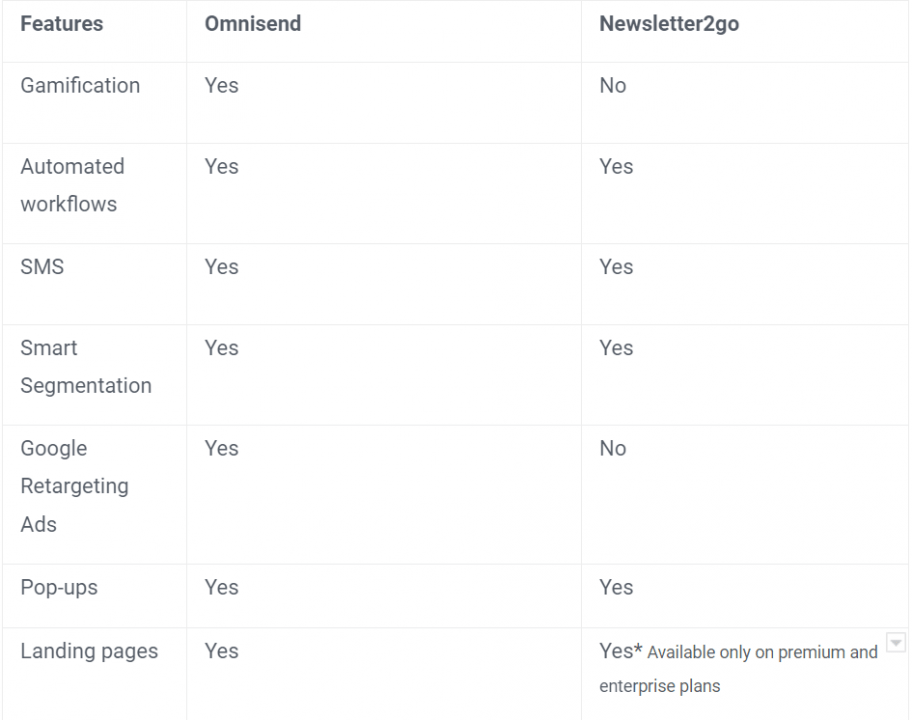Click the Google Retargeting Ads feature label
The height and width of the screenshot is (720, 912).
tap(74, 486)
